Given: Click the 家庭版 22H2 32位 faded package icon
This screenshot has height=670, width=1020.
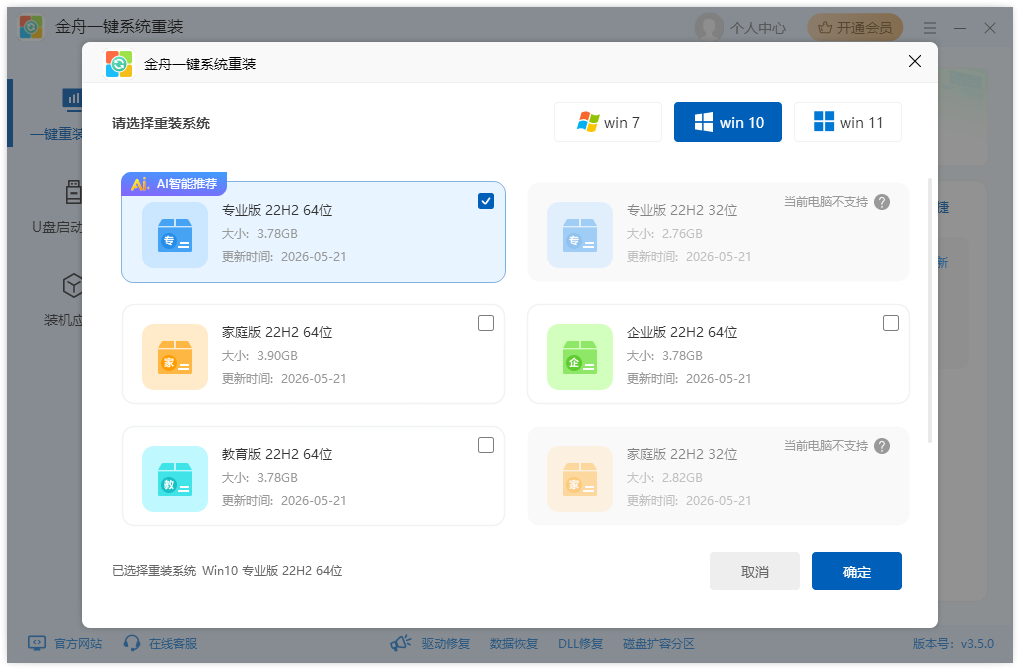Looking at the screenshot, I should coord(580,479).
